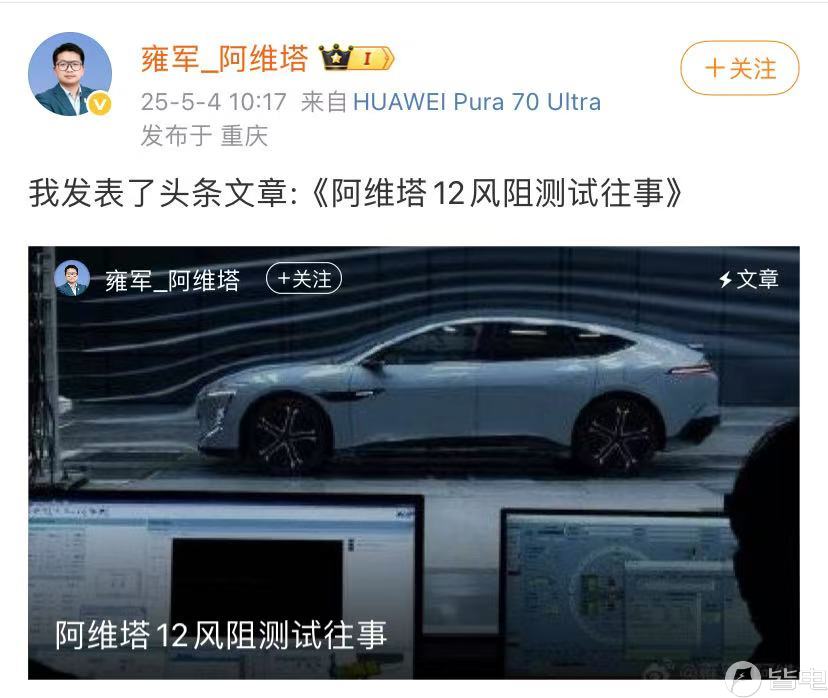Tap the crown membership level icon

point(356,58)
